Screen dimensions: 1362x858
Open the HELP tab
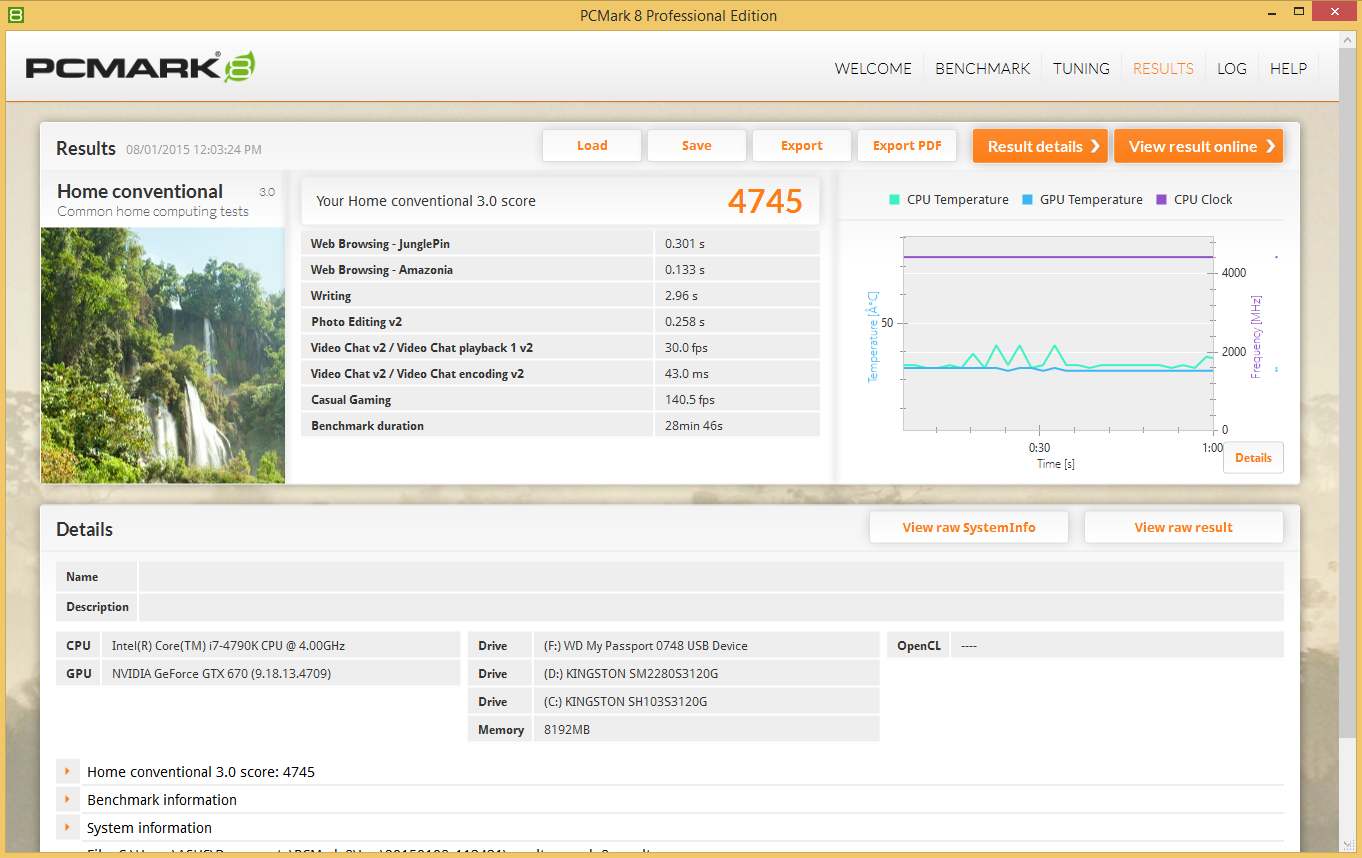1288,69
